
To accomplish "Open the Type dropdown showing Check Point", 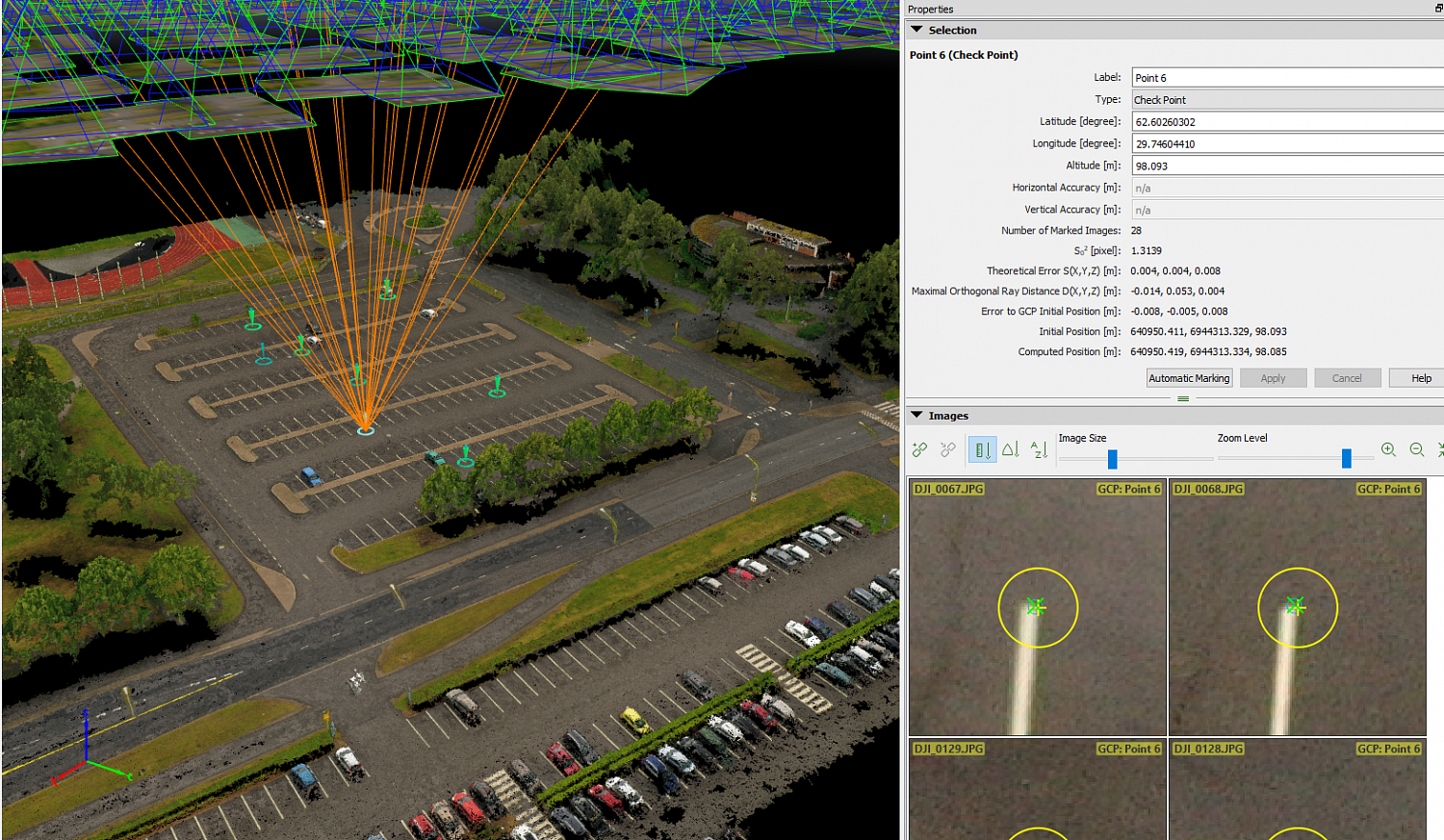I will click(x=1285, y=99).
